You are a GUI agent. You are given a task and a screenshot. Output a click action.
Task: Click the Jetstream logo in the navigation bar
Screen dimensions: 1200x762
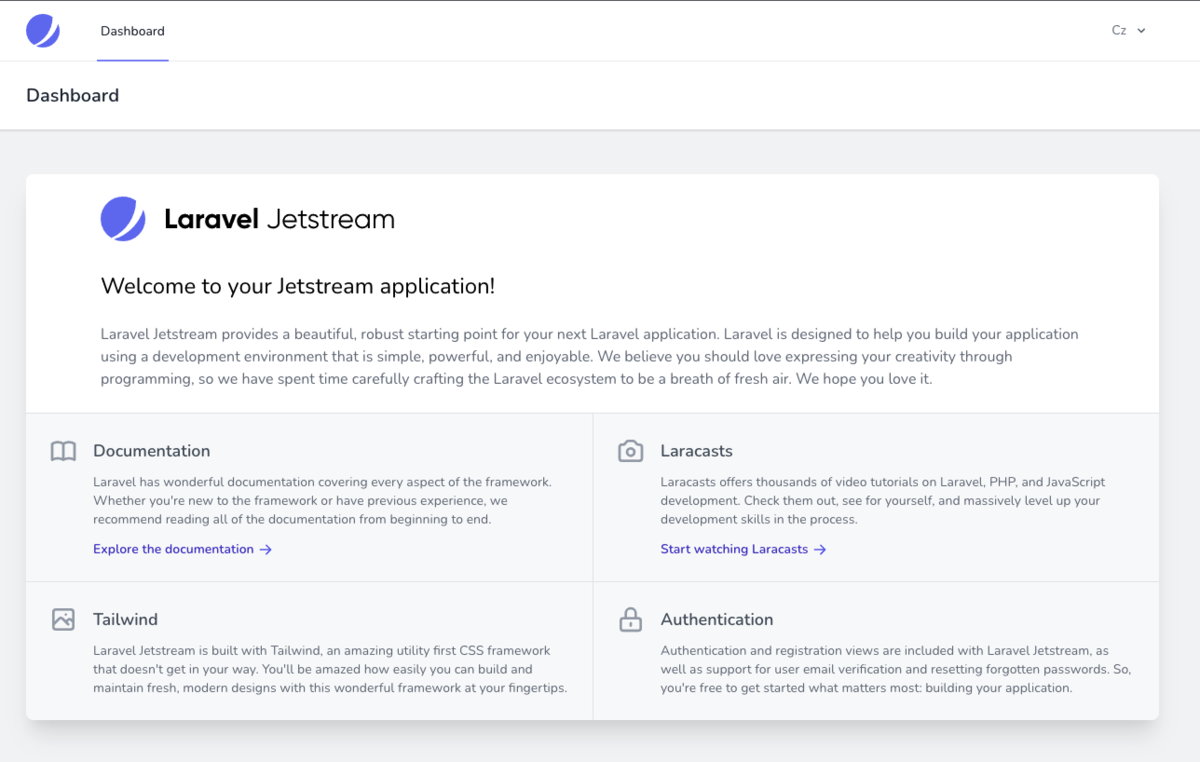click(43, 31)
